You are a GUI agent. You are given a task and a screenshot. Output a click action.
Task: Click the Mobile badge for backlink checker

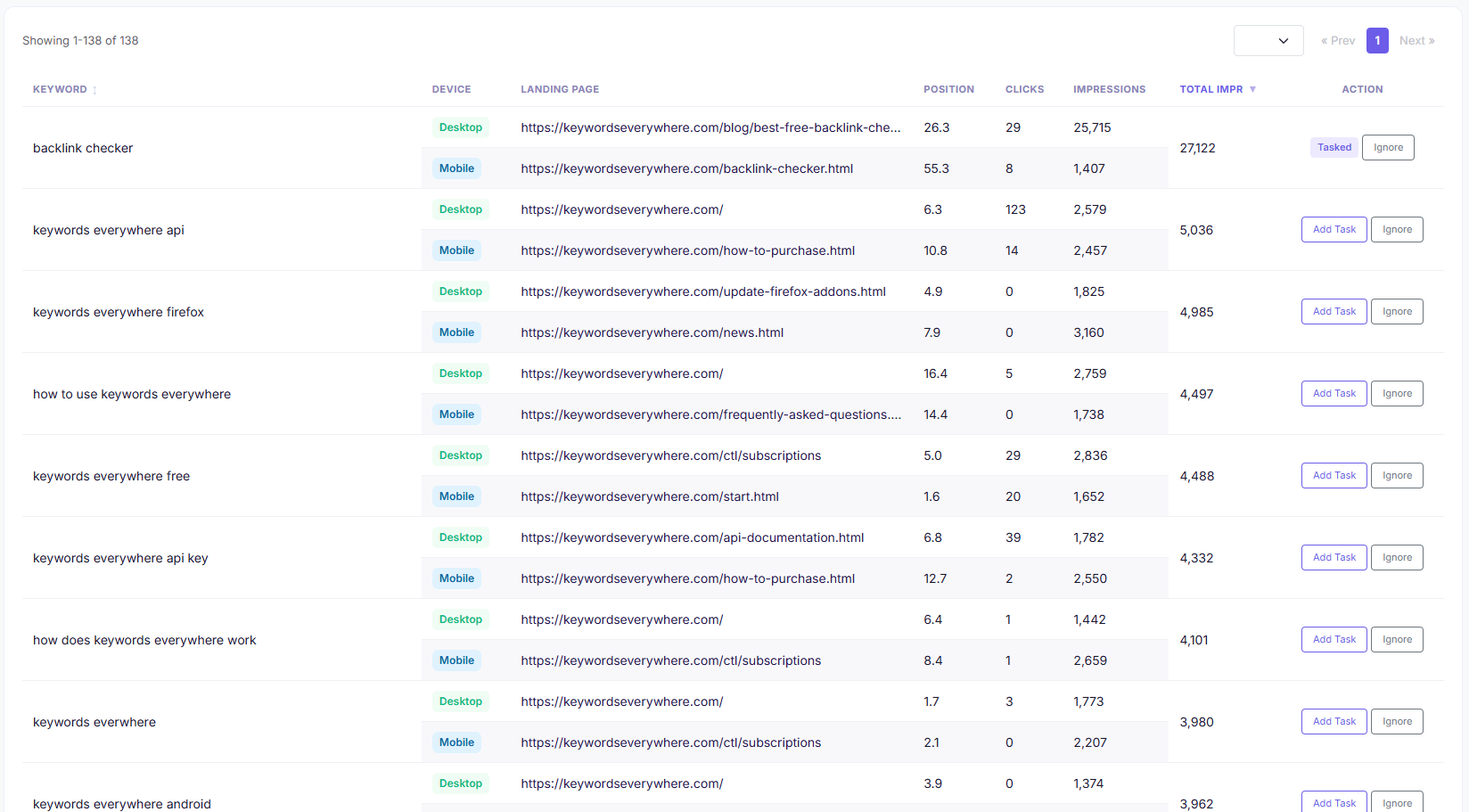(x=456, y=168)
